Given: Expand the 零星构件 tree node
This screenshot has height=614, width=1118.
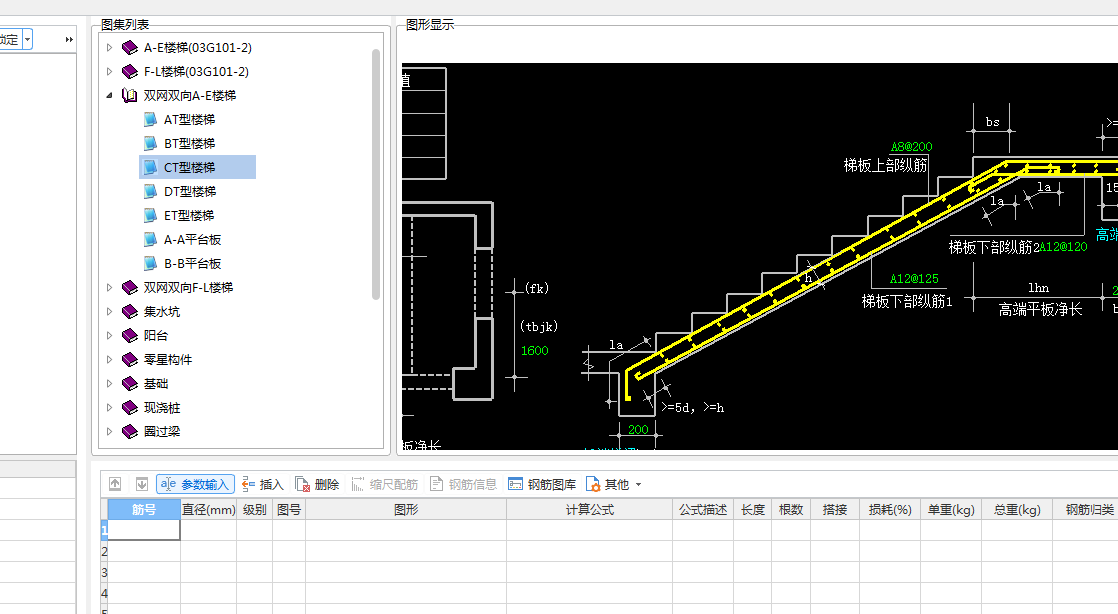Looking at the screenshot, I should (109, 359).
